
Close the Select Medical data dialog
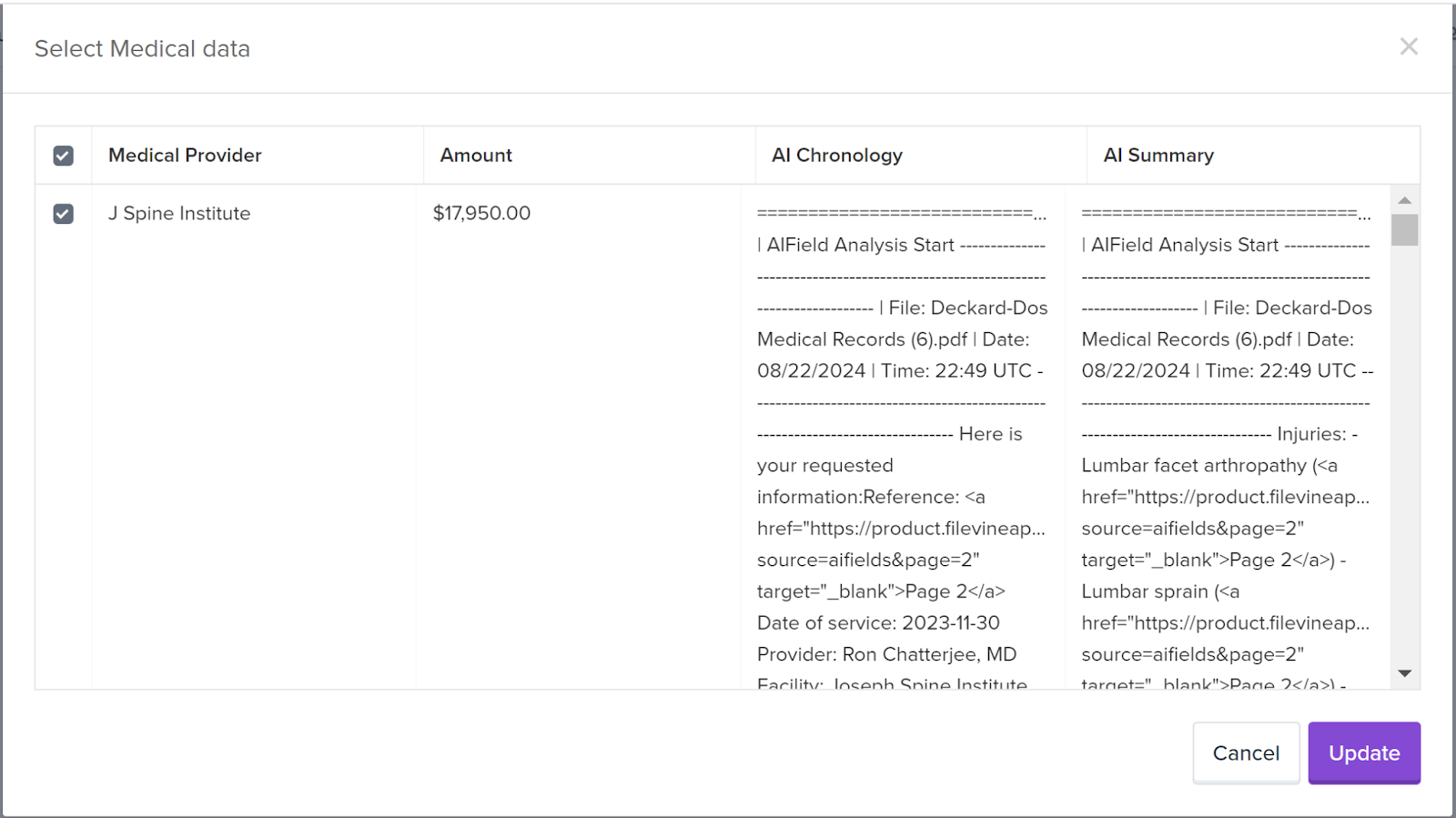coord(1409,46)
